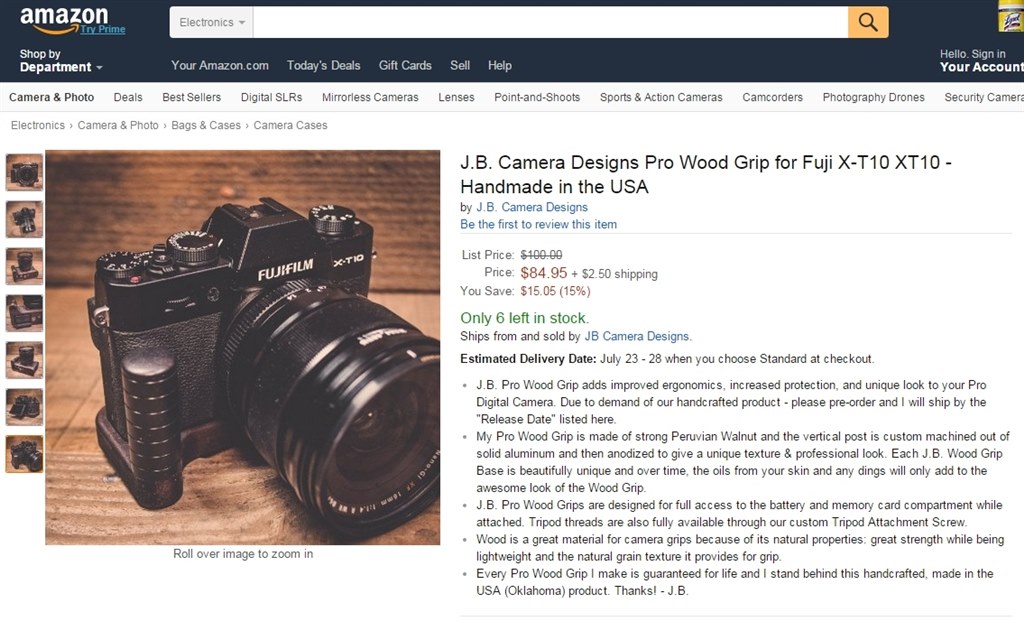Select the first product thumbnail

click(25, 172)
